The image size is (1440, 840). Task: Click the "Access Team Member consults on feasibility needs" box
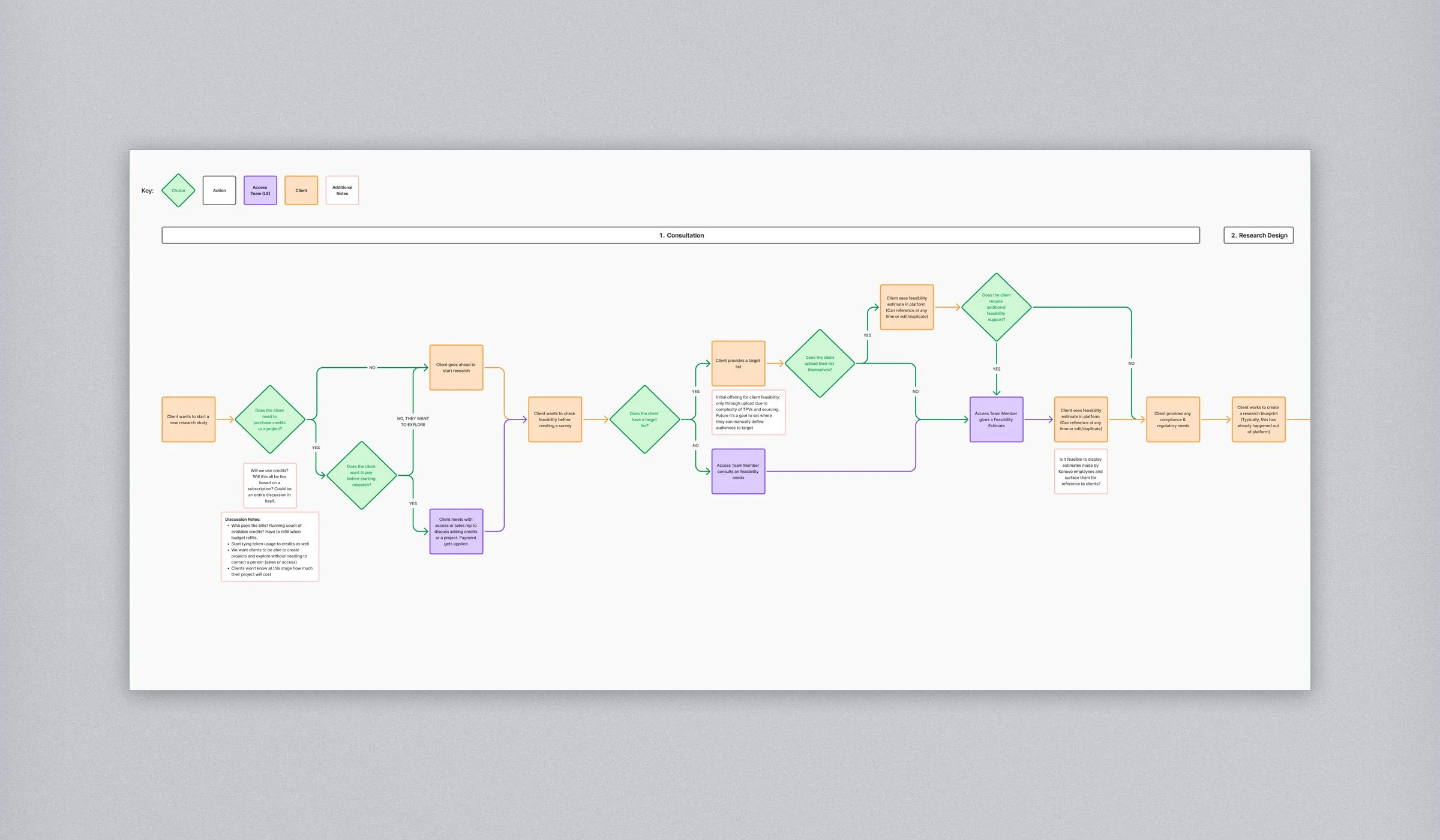click(739, 472)
